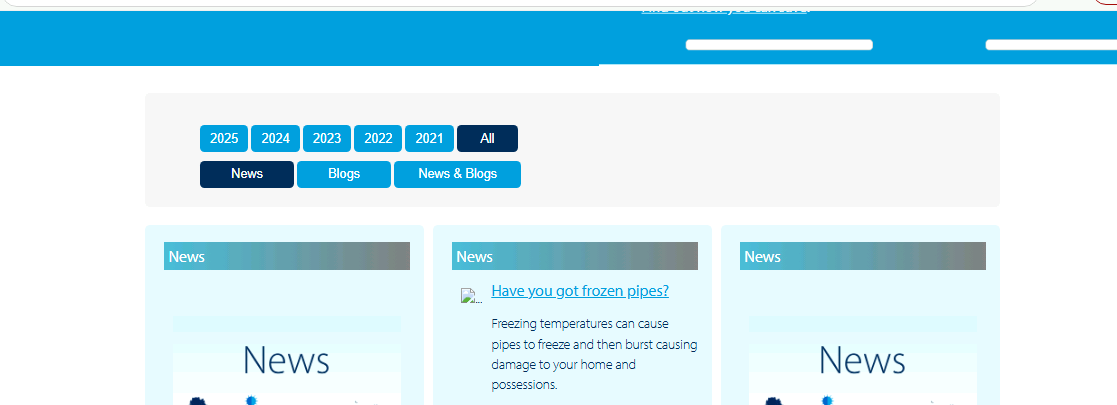Show articles from 2022
The height and width of the screenshot is (405, 1117).
tap(378, 138)
